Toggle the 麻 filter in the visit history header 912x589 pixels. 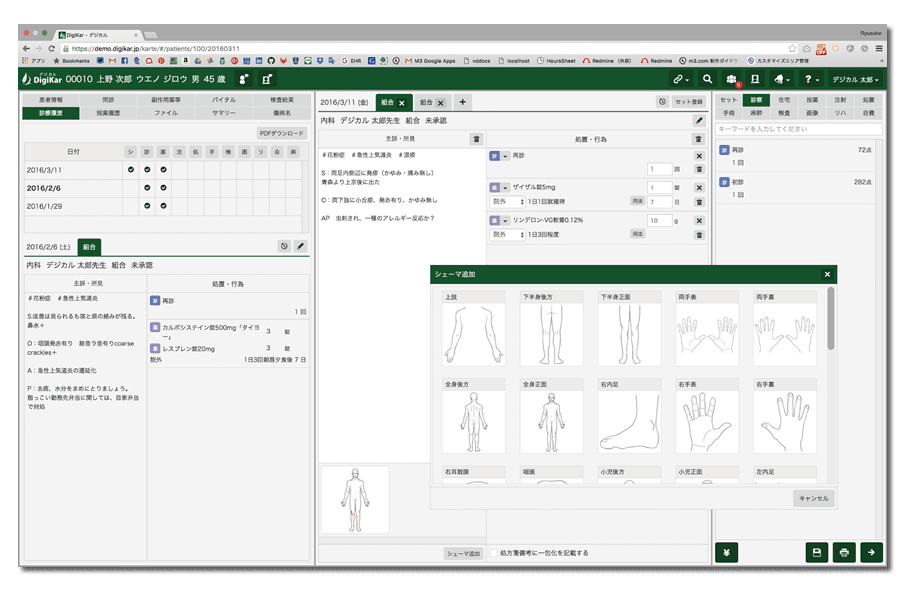tap(294, 152)
